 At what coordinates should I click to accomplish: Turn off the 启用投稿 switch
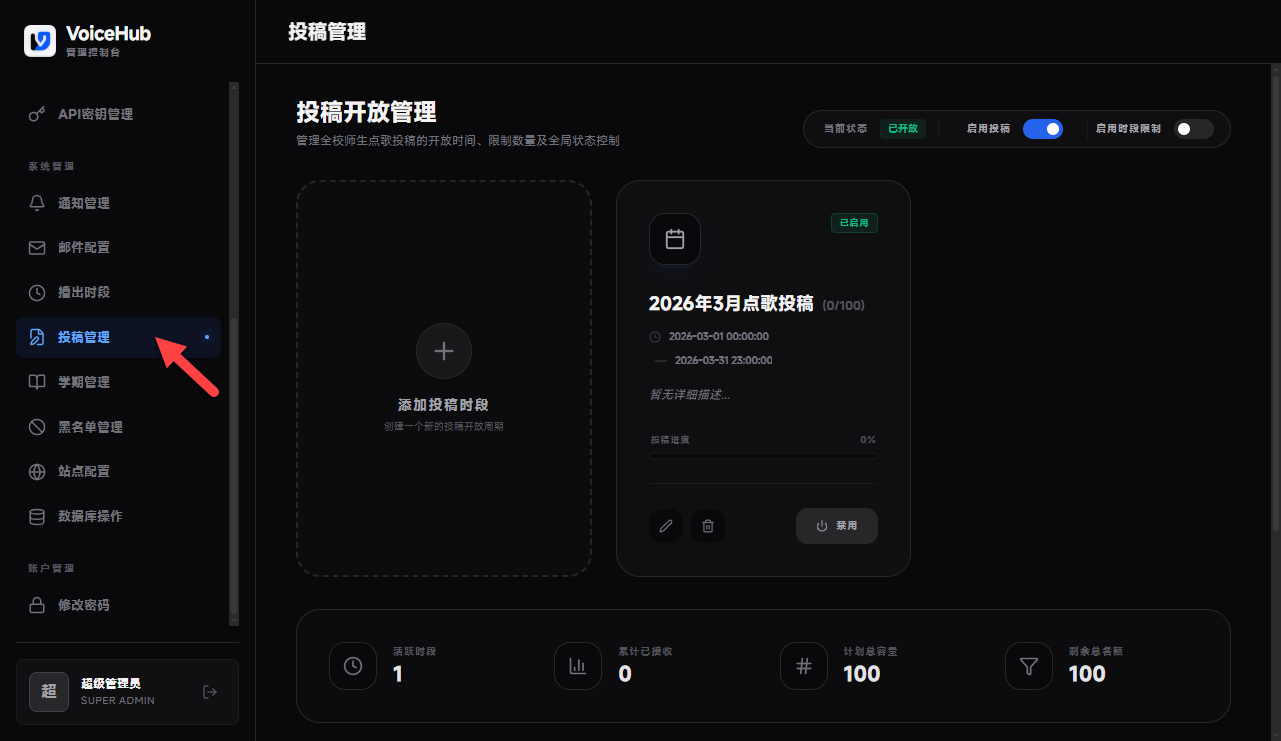pyautogui.click(x=1043, y=129)
